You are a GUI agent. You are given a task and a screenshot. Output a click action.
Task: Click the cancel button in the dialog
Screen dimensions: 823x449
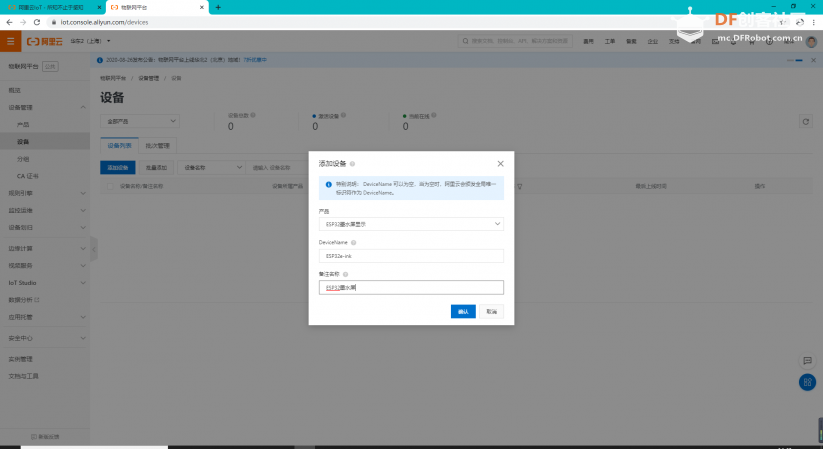[491, 311]
